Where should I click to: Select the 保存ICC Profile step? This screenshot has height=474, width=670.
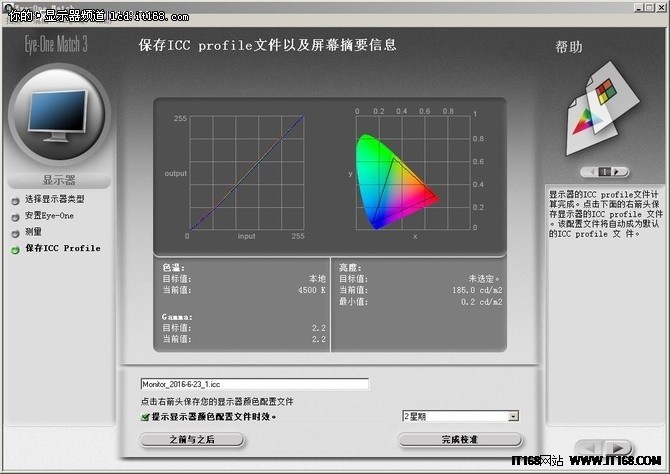[63, 248]
